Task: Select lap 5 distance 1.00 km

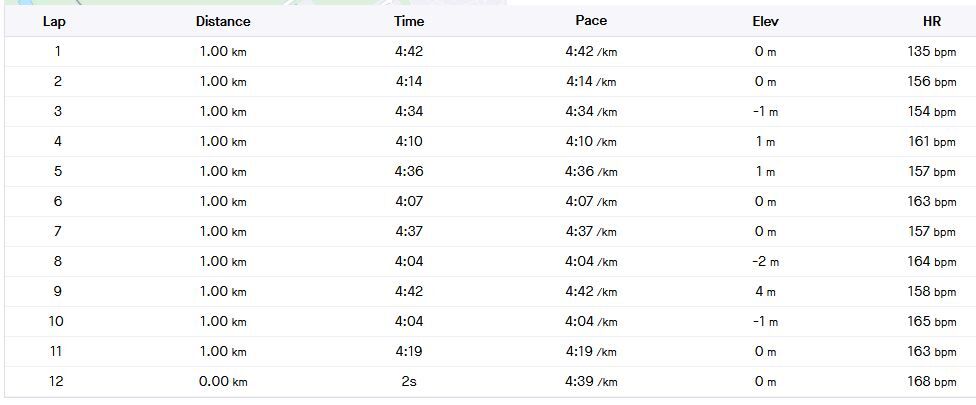Action: point(223,171)
